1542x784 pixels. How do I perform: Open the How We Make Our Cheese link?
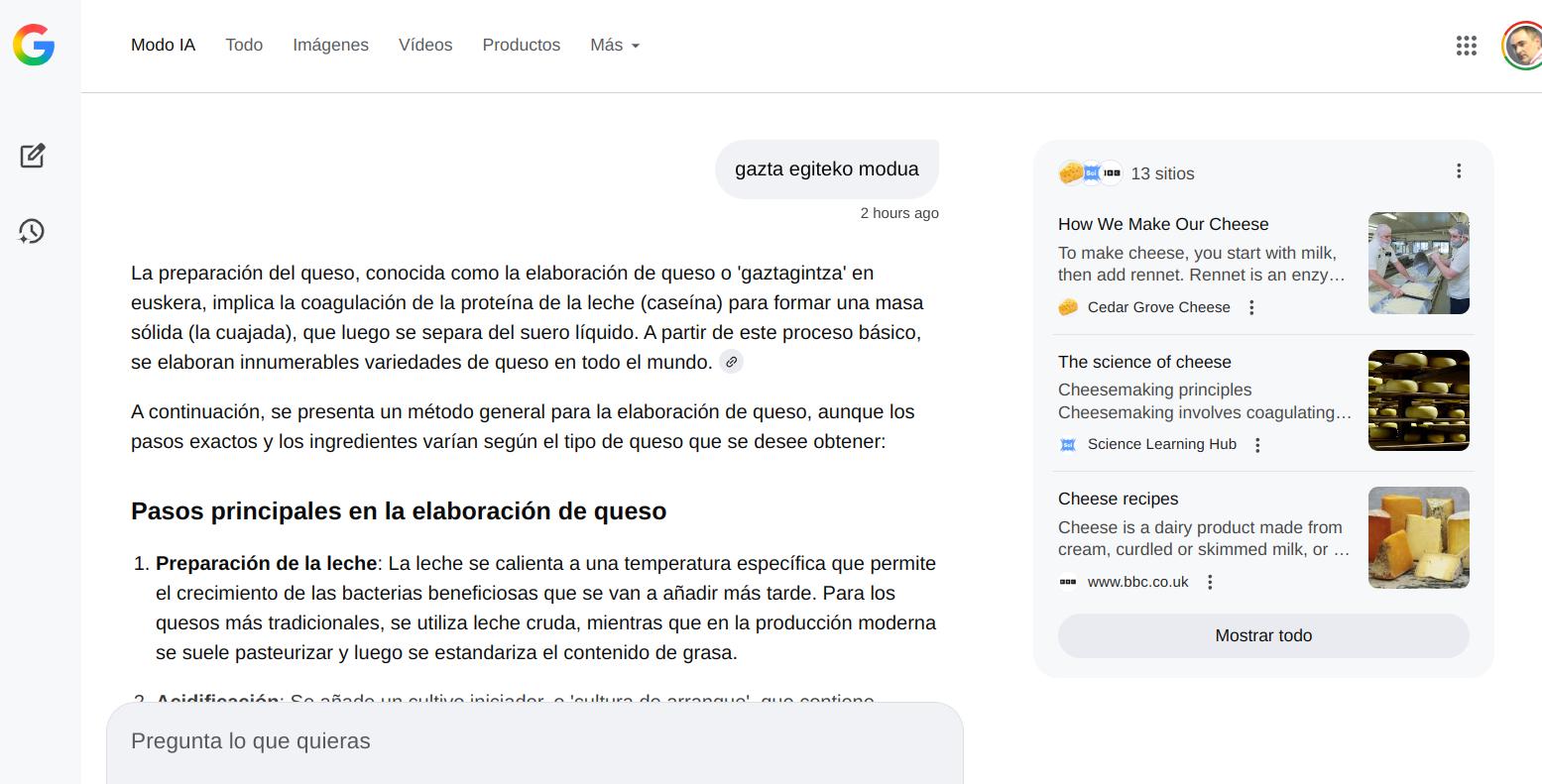pos(1163,224)
